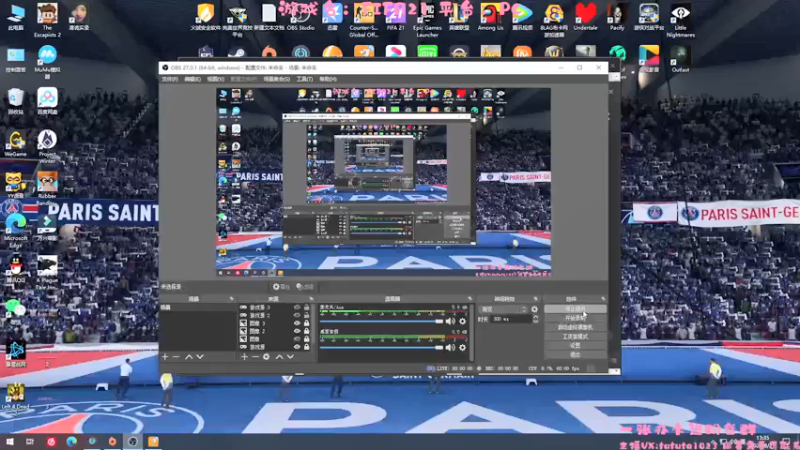
Task: Open OBS Studio desktop shortcut
Action: coord(301,17)
